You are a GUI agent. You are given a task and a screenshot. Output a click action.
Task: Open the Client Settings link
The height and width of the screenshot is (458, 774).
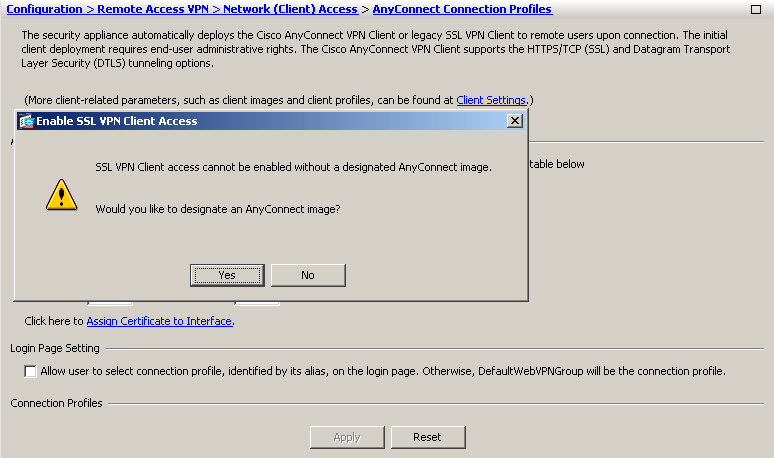click(491, 100)
